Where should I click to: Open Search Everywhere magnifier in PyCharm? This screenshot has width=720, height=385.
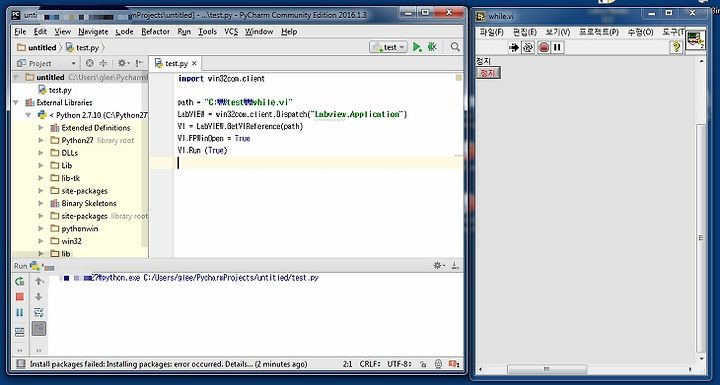click(455, 47)
